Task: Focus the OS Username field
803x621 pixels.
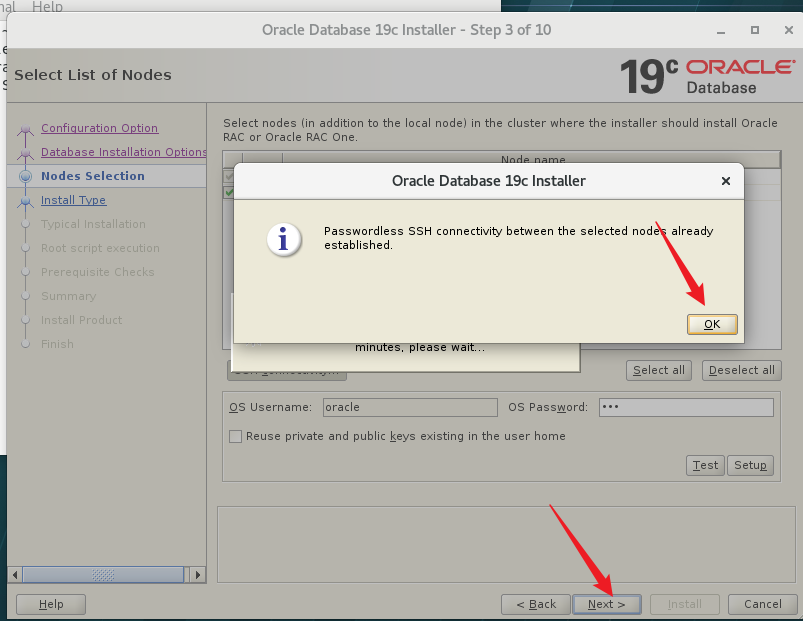Action: pos(410,407)
